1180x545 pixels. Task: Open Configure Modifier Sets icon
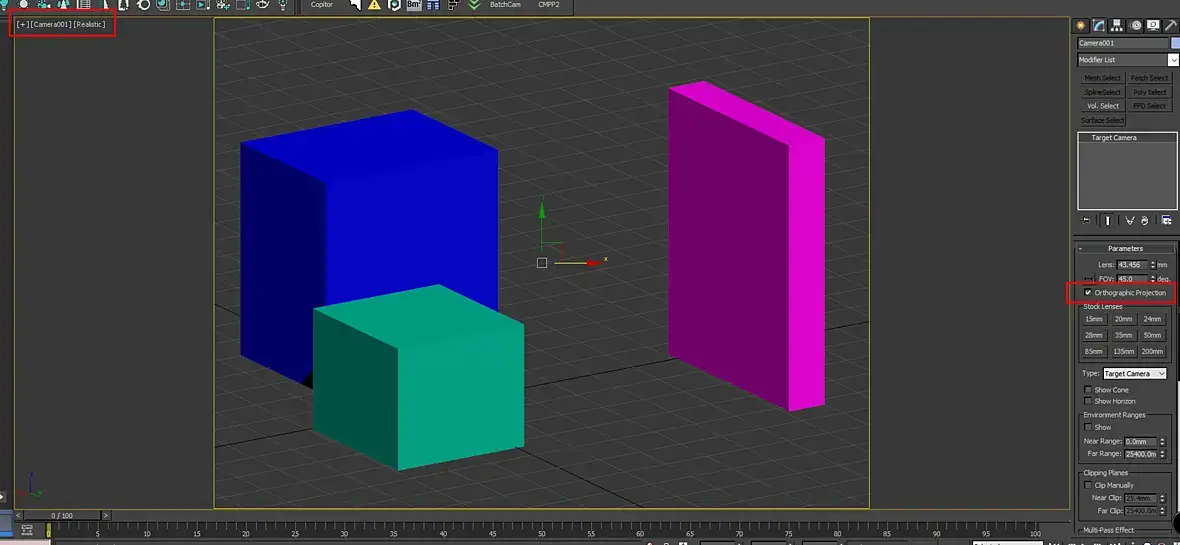[x=1166, y=221]
